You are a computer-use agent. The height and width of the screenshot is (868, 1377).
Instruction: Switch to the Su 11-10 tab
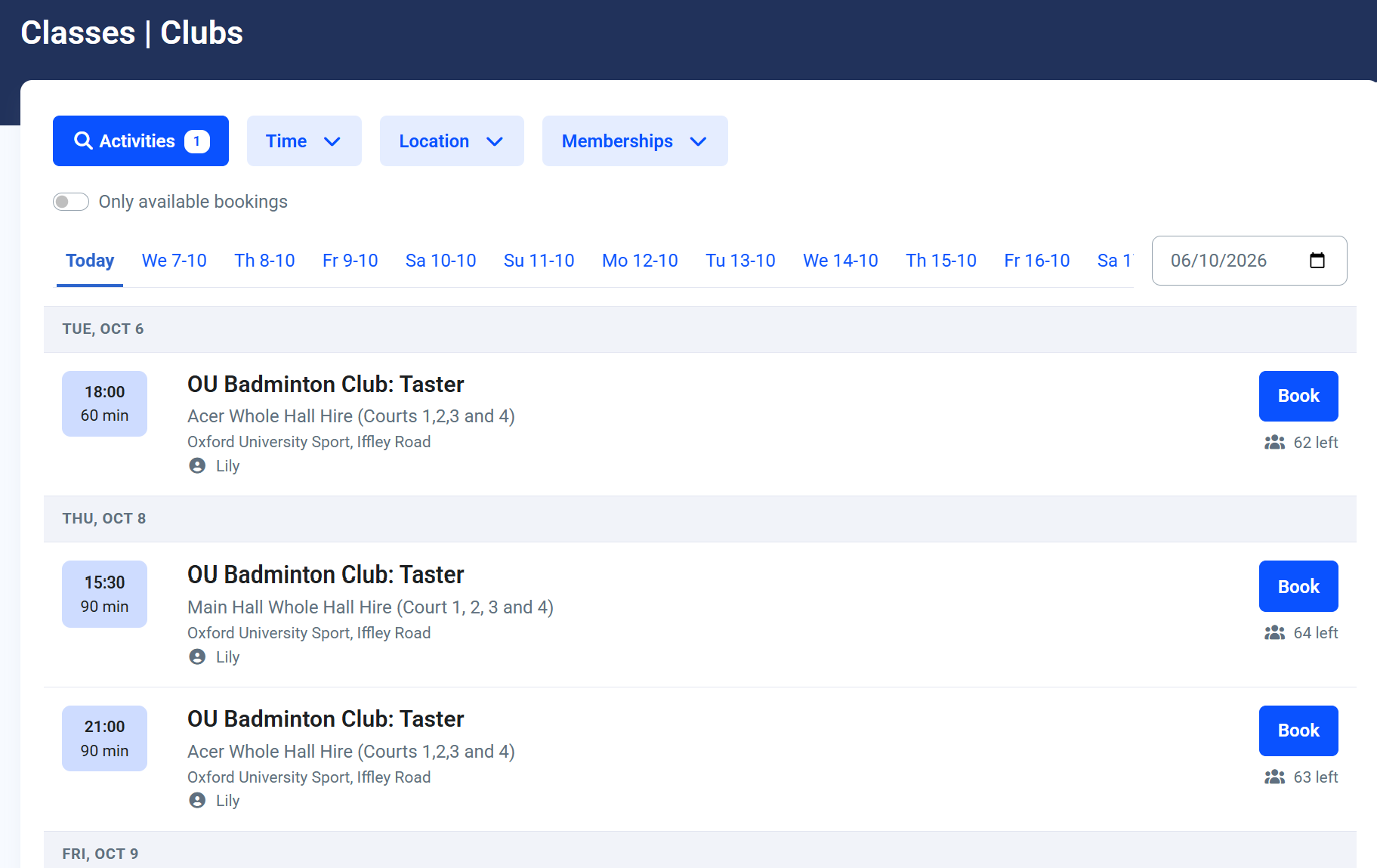click(x=539, y=261)
